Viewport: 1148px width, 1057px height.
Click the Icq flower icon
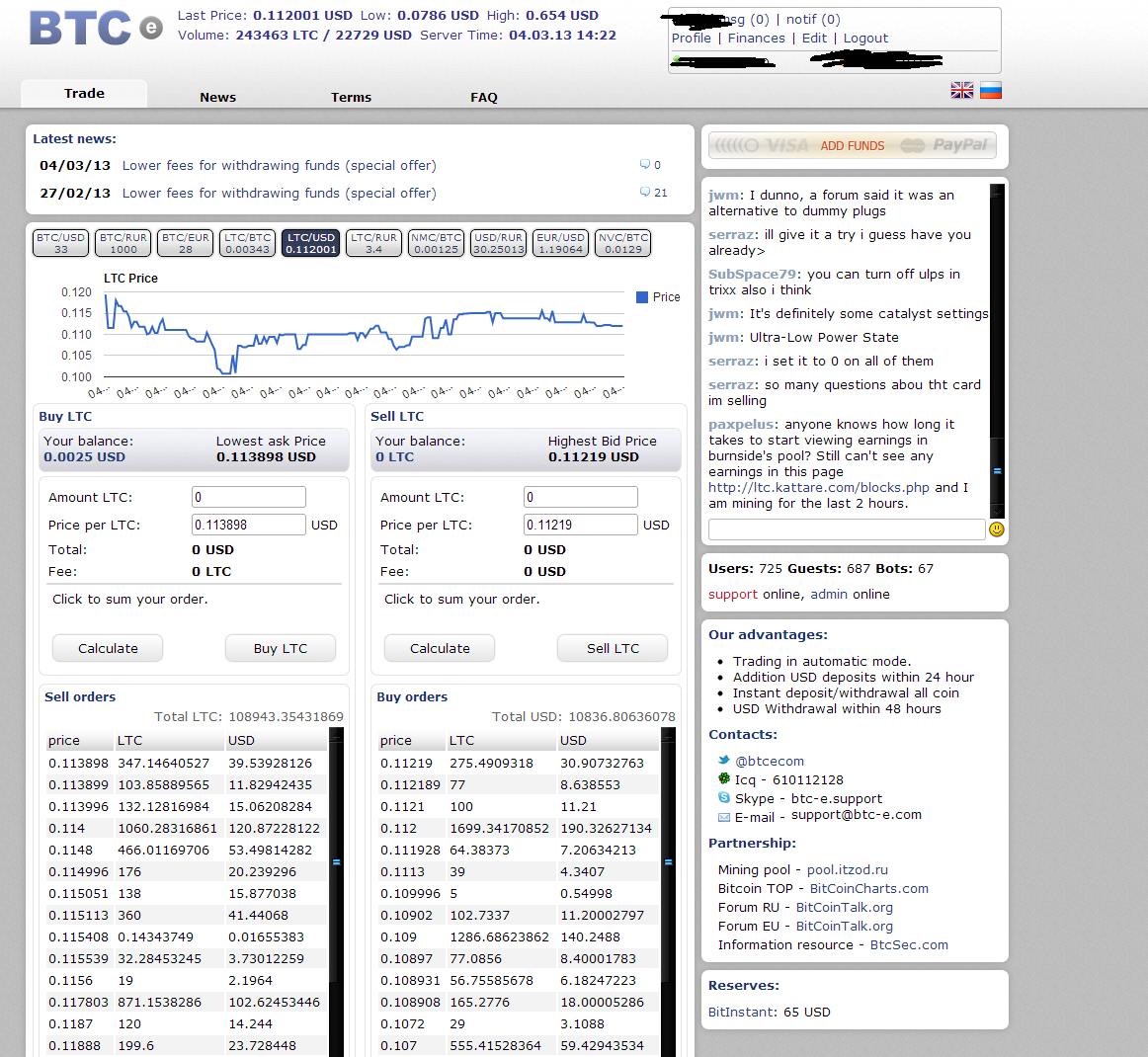[723, 778]
